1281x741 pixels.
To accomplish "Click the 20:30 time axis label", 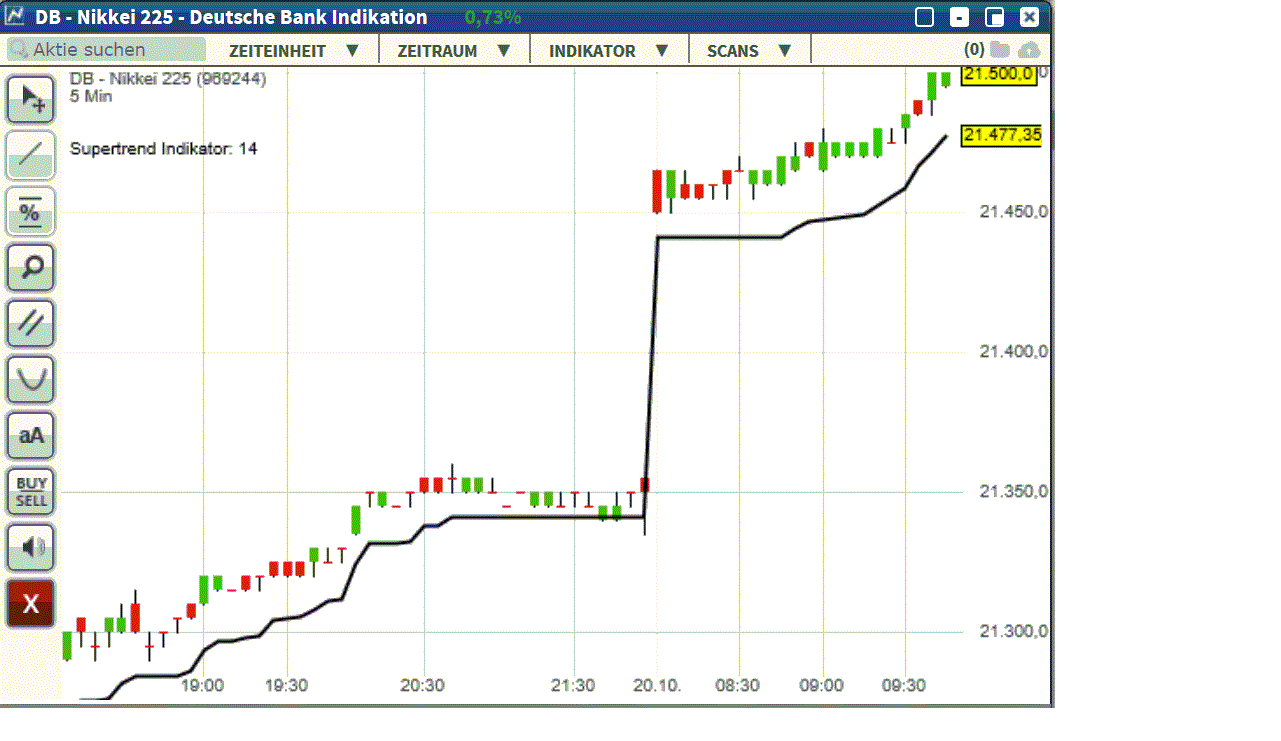I will coord(424,686).
